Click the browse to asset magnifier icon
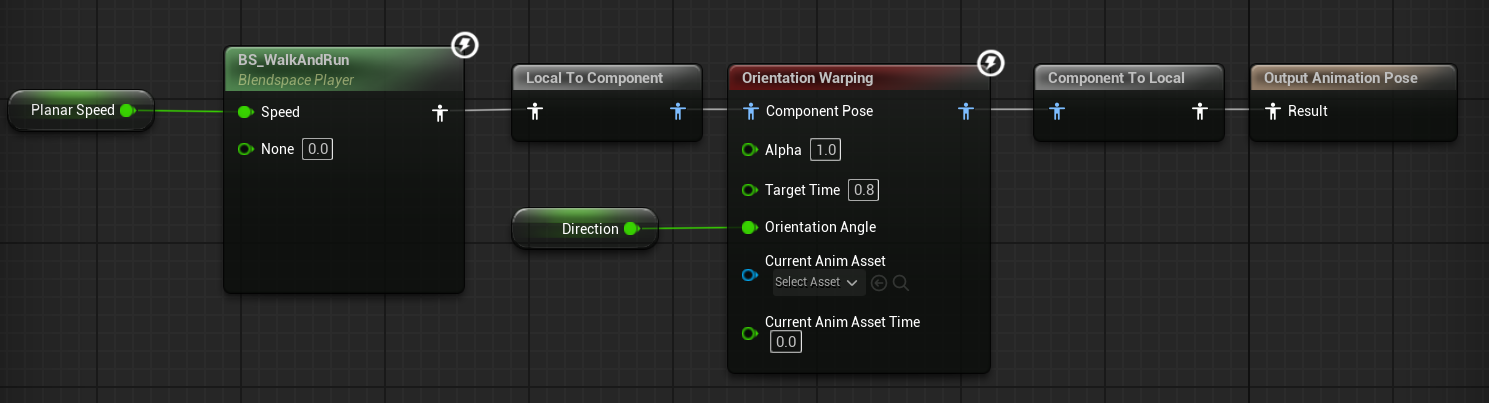 [900, 283]
